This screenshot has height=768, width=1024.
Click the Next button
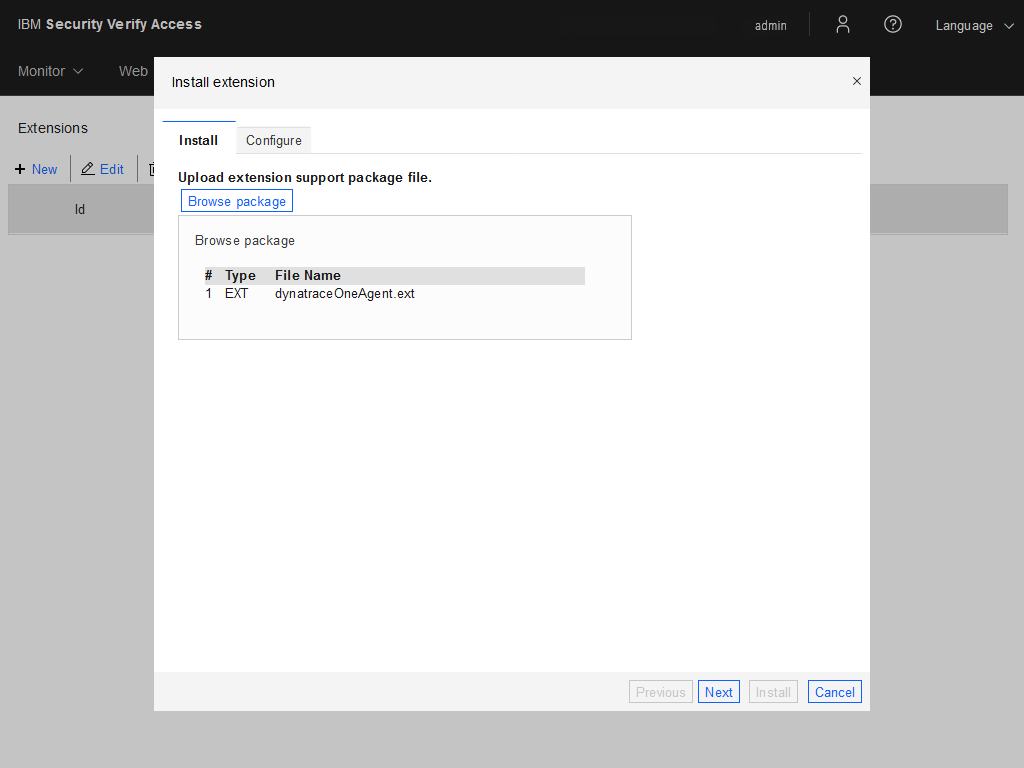coord(718,692)
